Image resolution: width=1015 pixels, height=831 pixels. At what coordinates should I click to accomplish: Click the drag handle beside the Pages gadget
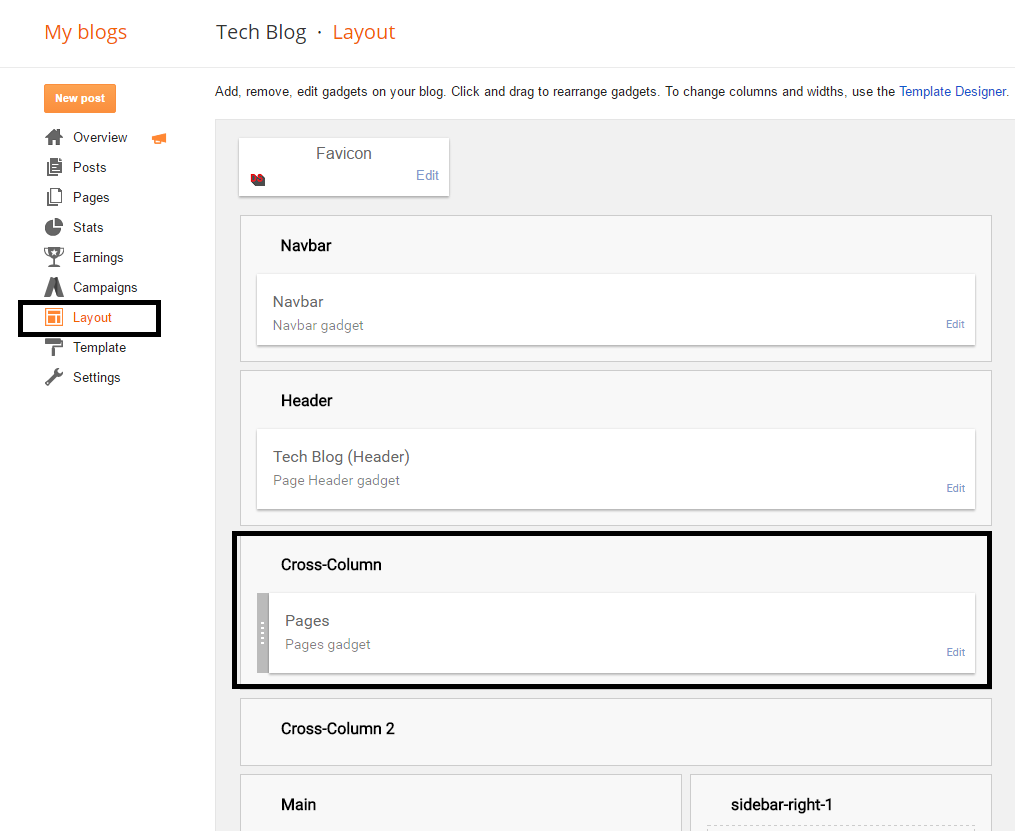[263, 634]
